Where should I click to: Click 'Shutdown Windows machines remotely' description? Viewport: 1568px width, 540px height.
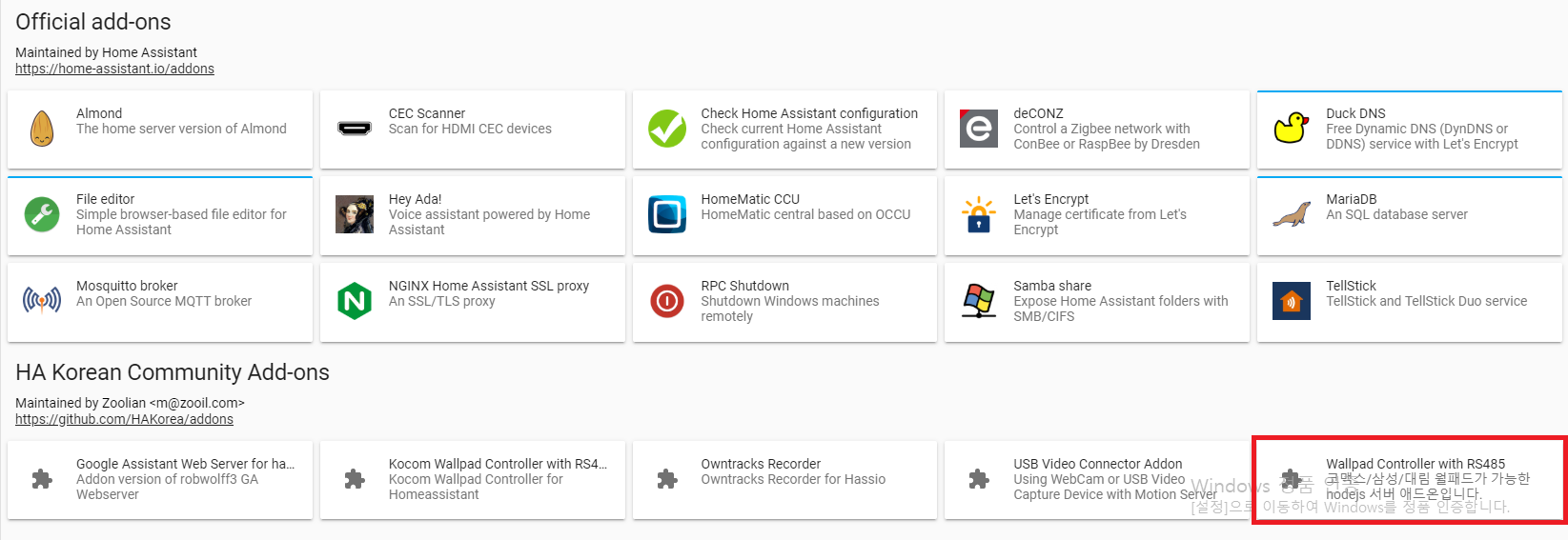tap(790, 309)
